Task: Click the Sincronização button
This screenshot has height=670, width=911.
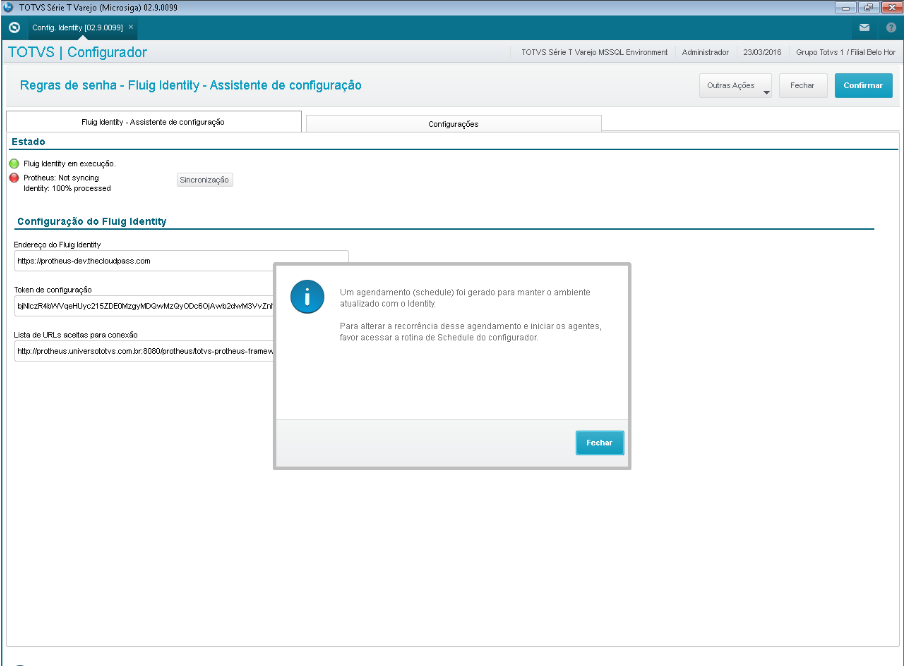Action: [x=205, y=180]
